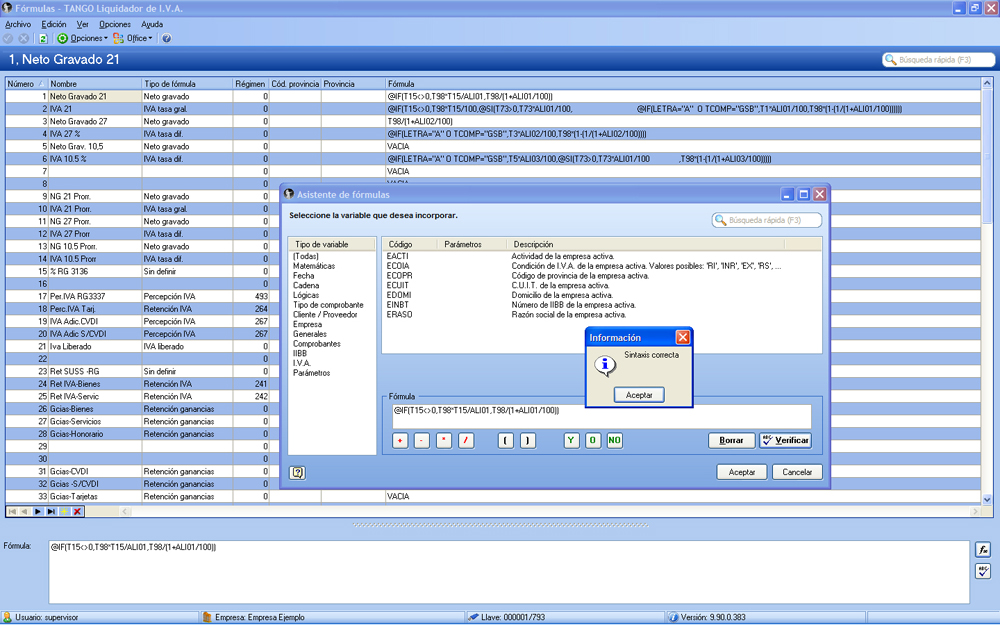This screenshot has height=625, width=1000.
Task: Go to previous record navigation icon
Action: tap(25, 511)
